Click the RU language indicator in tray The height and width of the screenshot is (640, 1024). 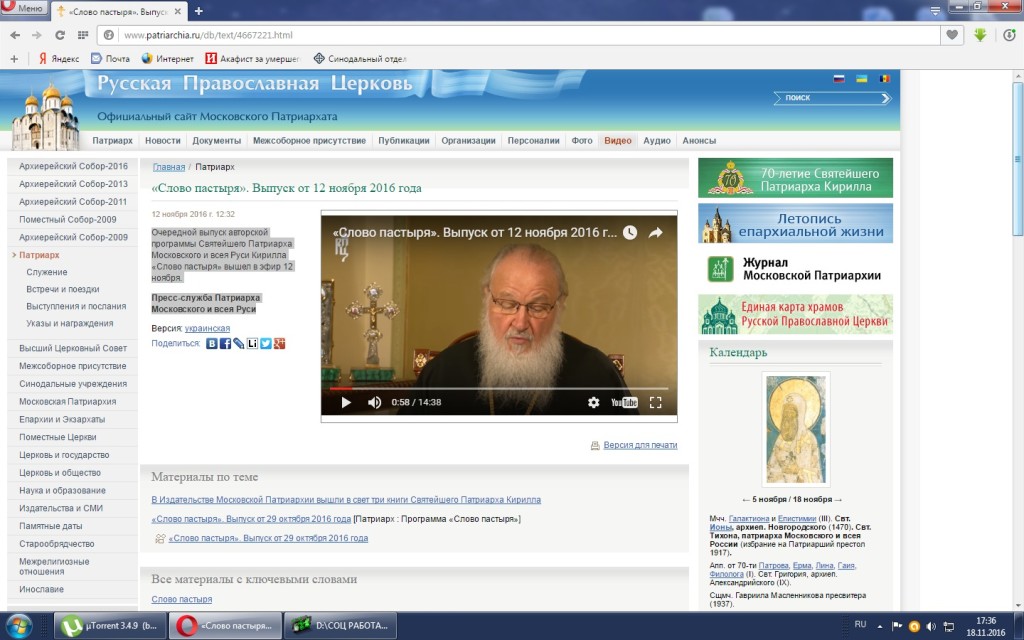coord(860,624)
